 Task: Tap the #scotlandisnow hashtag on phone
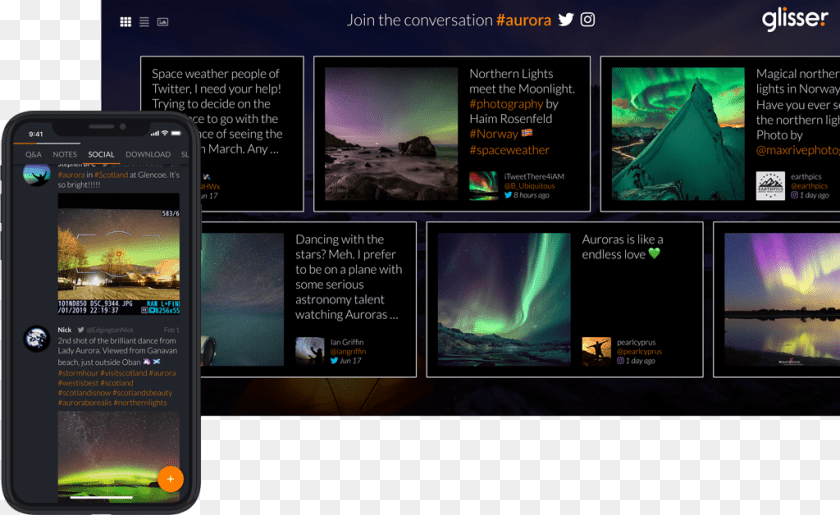pyautogui.click(x=84, y=393)
